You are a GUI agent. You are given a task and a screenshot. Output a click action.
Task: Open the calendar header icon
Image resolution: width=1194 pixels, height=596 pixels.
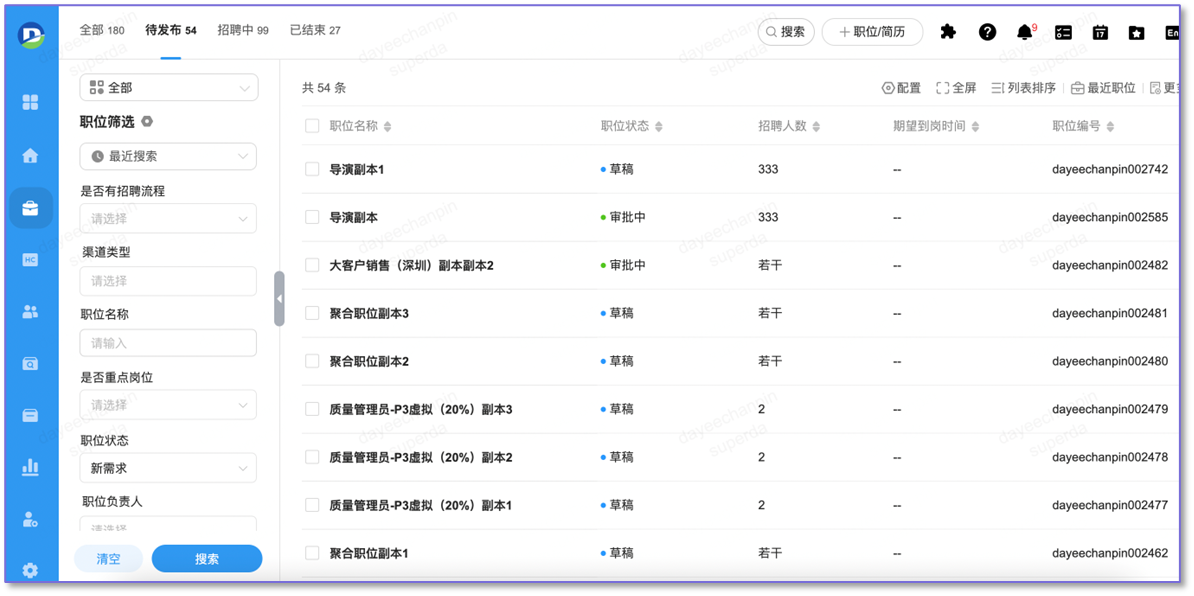[1100, 32]
